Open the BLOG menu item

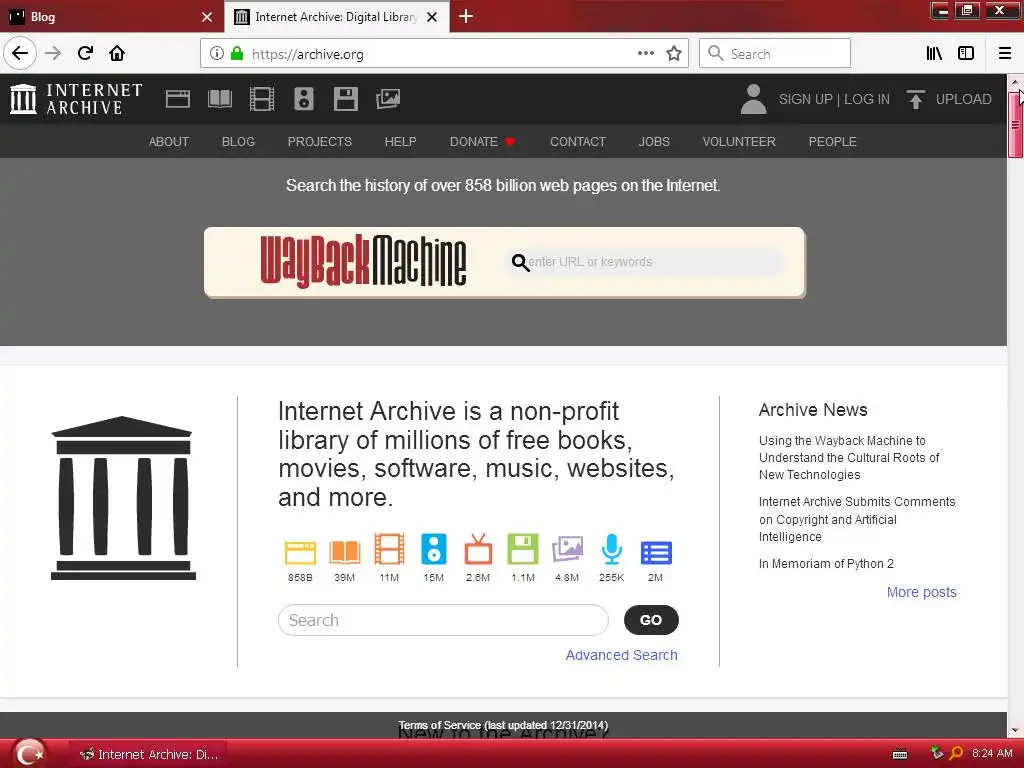coord(238,142)
